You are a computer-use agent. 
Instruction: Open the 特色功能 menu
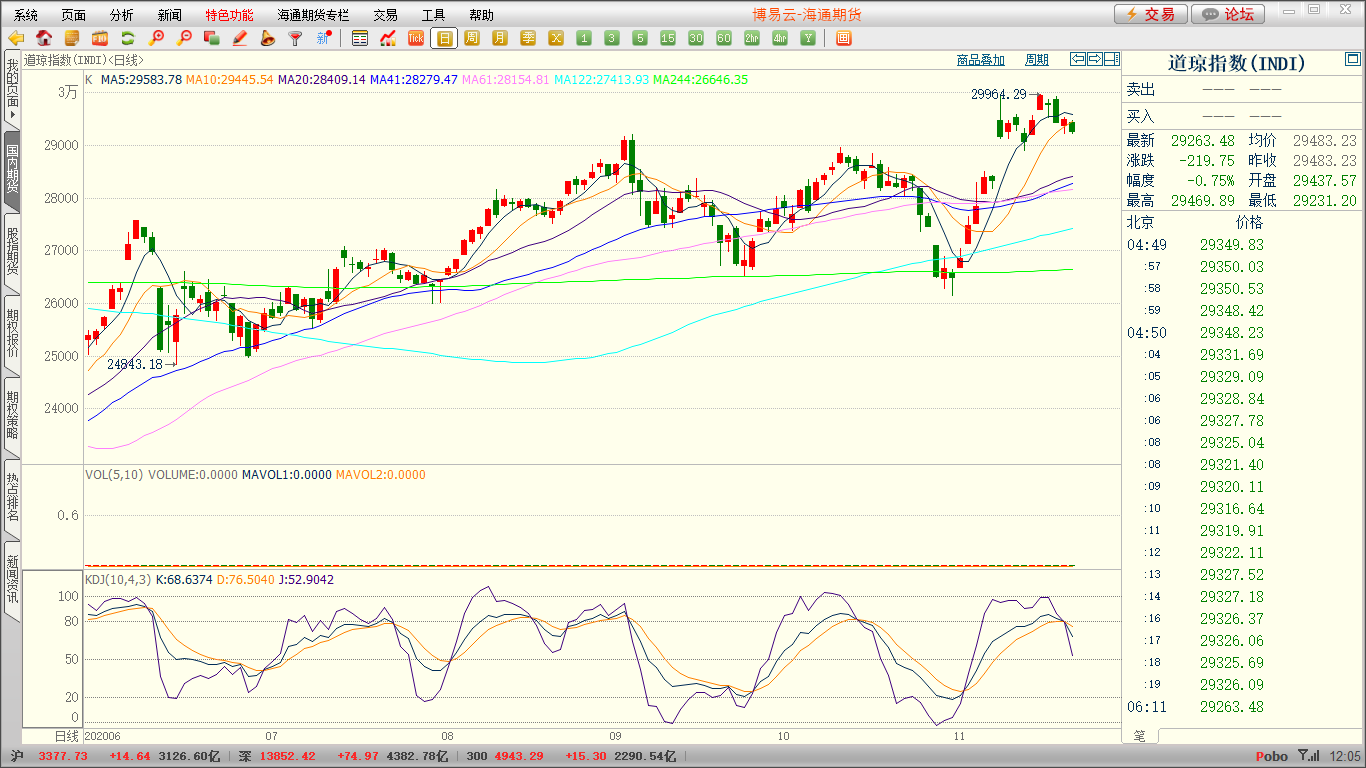pyautogui.click(x=229, y=15)
